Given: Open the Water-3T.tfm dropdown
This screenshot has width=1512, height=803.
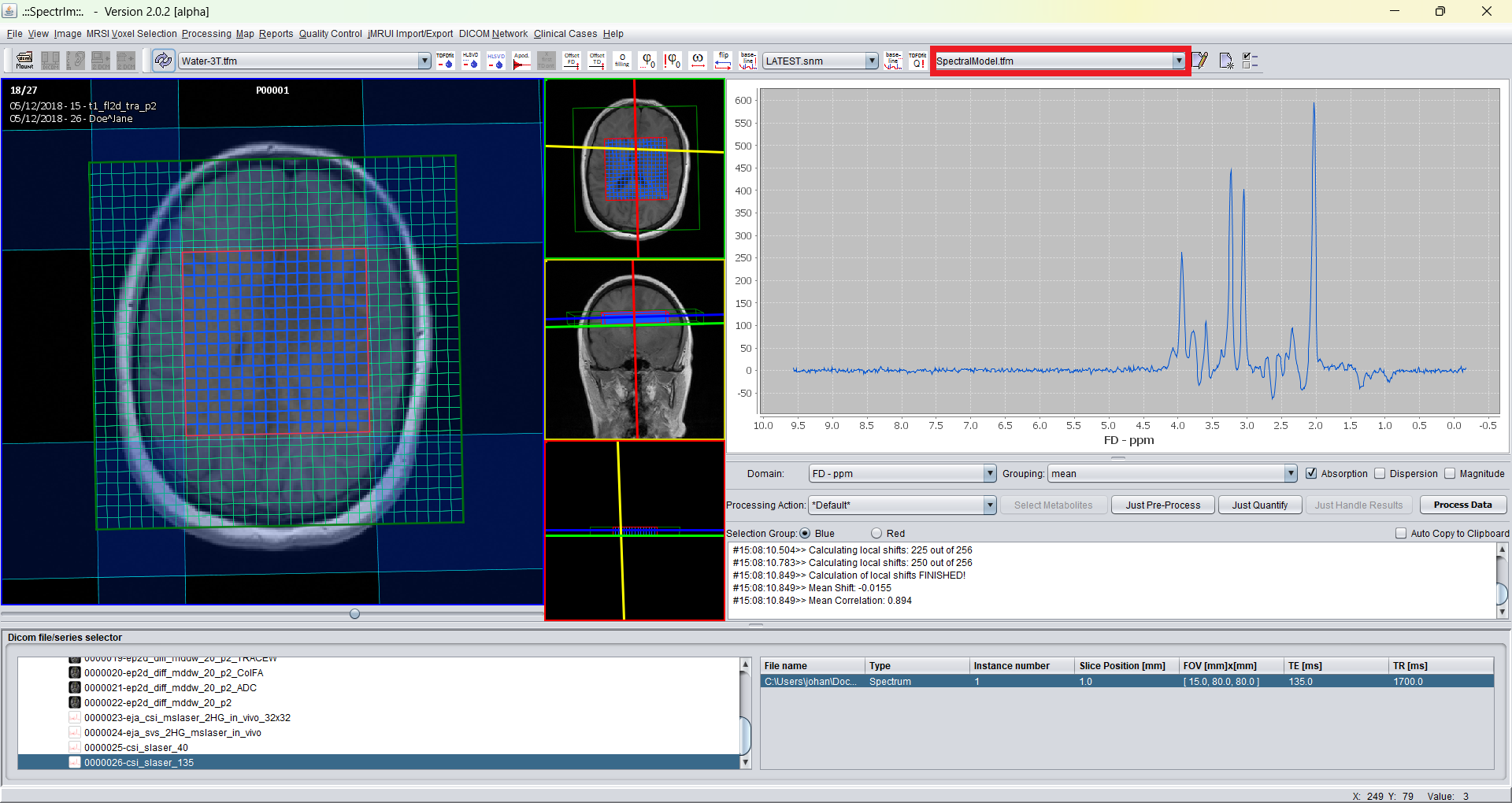Looking at the screenshot, I should [424, 61].
